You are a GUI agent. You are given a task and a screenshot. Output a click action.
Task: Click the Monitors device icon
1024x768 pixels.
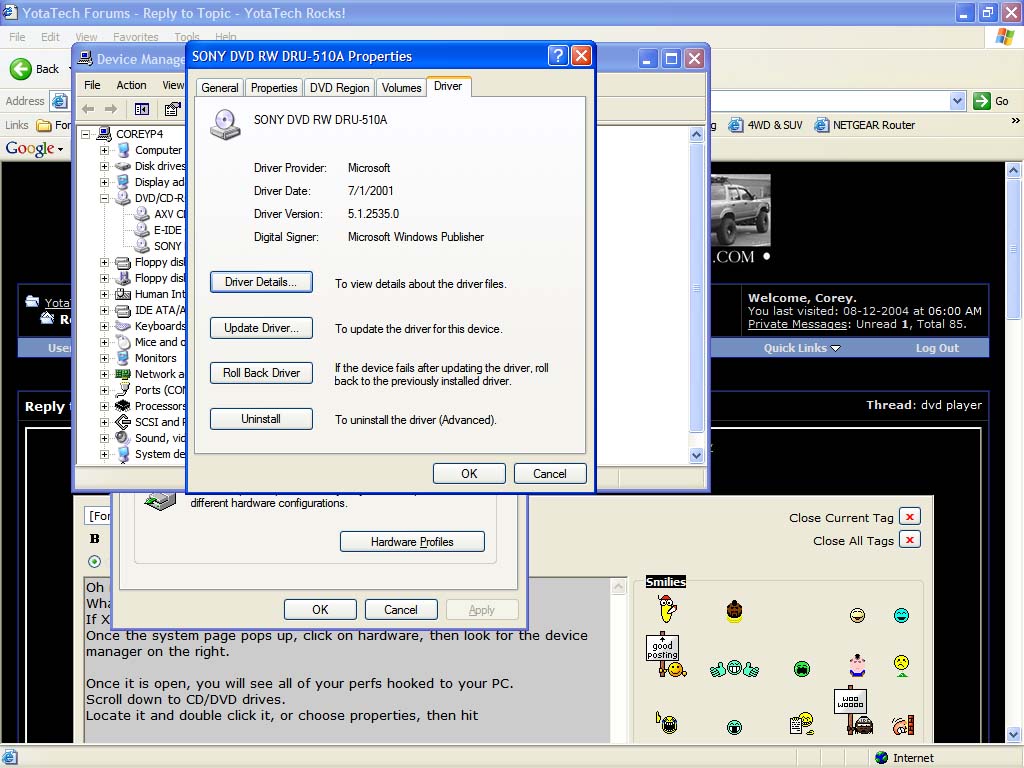[123, 358]
